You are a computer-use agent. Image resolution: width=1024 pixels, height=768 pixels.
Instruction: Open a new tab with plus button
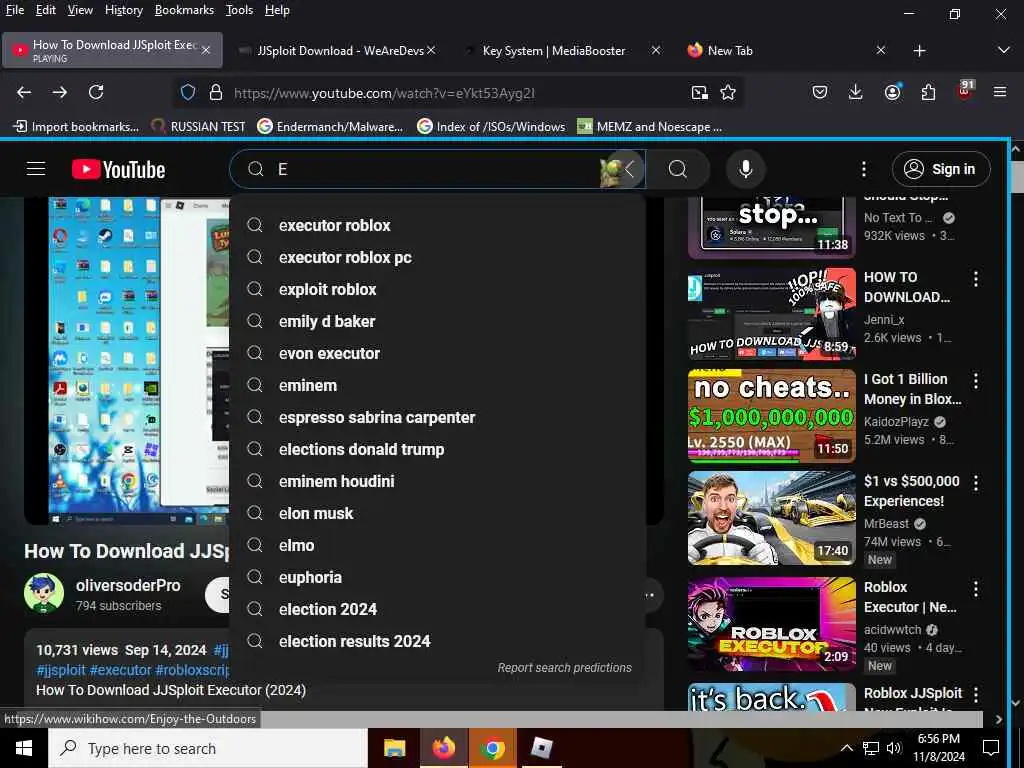click(x=920, y=50)
